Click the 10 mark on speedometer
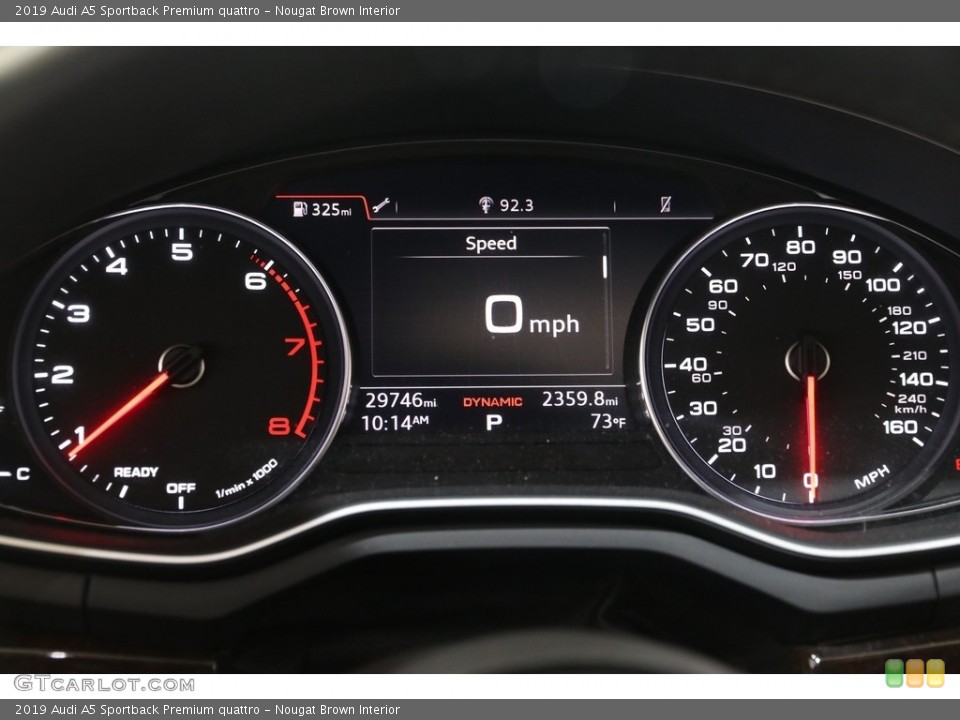Screen dimensions: 960x720 (x=765, y=471)
